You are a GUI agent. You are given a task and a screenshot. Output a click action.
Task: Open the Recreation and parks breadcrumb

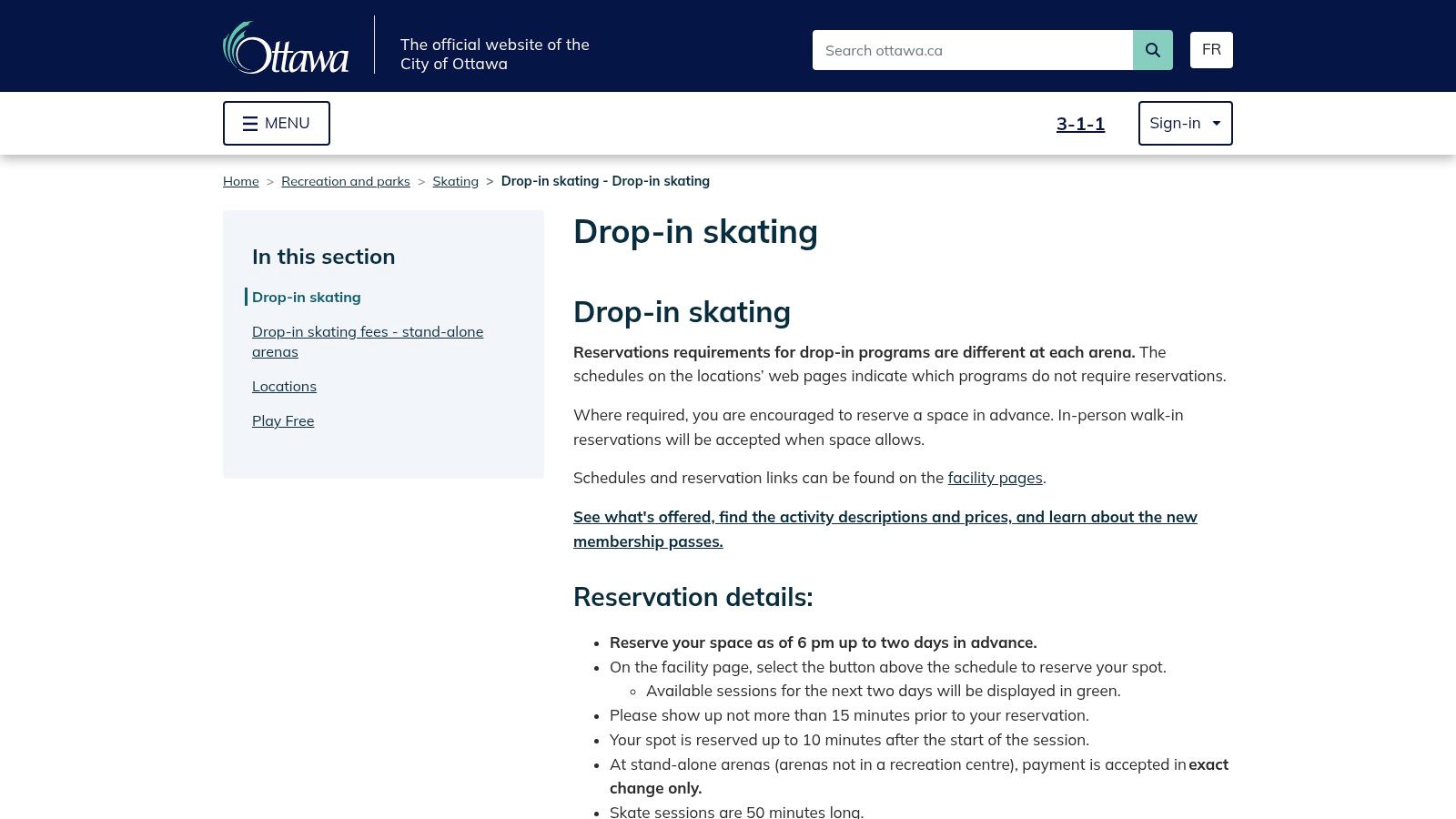click(x=346, y=181)
